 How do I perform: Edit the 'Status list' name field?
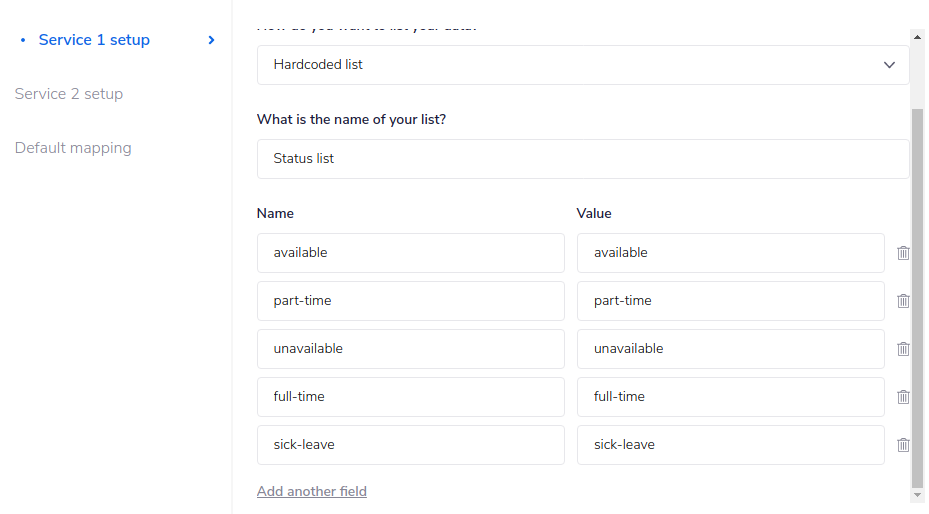pyautogui.click(x=582, y=159)
